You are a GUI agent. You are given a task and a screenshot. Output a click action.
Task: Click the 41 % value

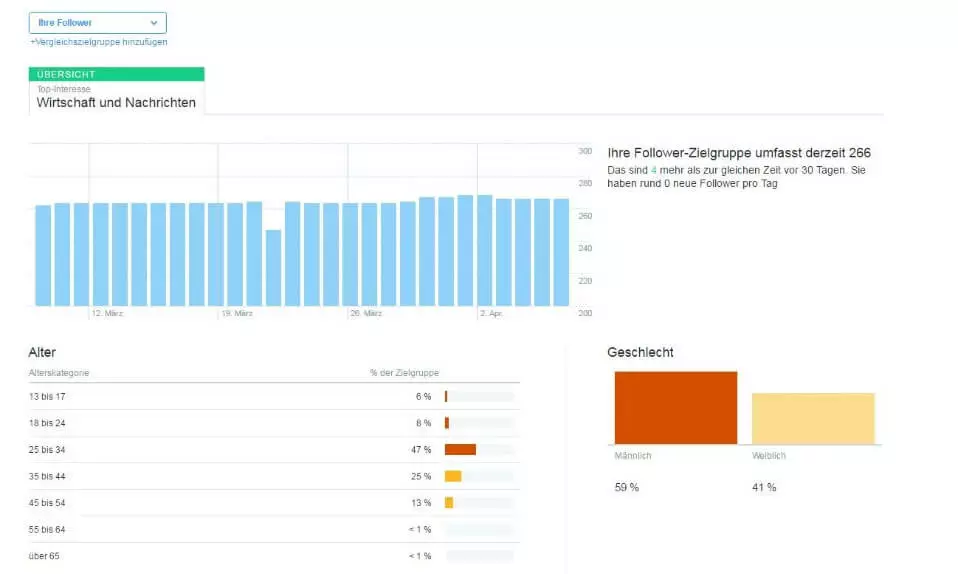click(764, 488)
